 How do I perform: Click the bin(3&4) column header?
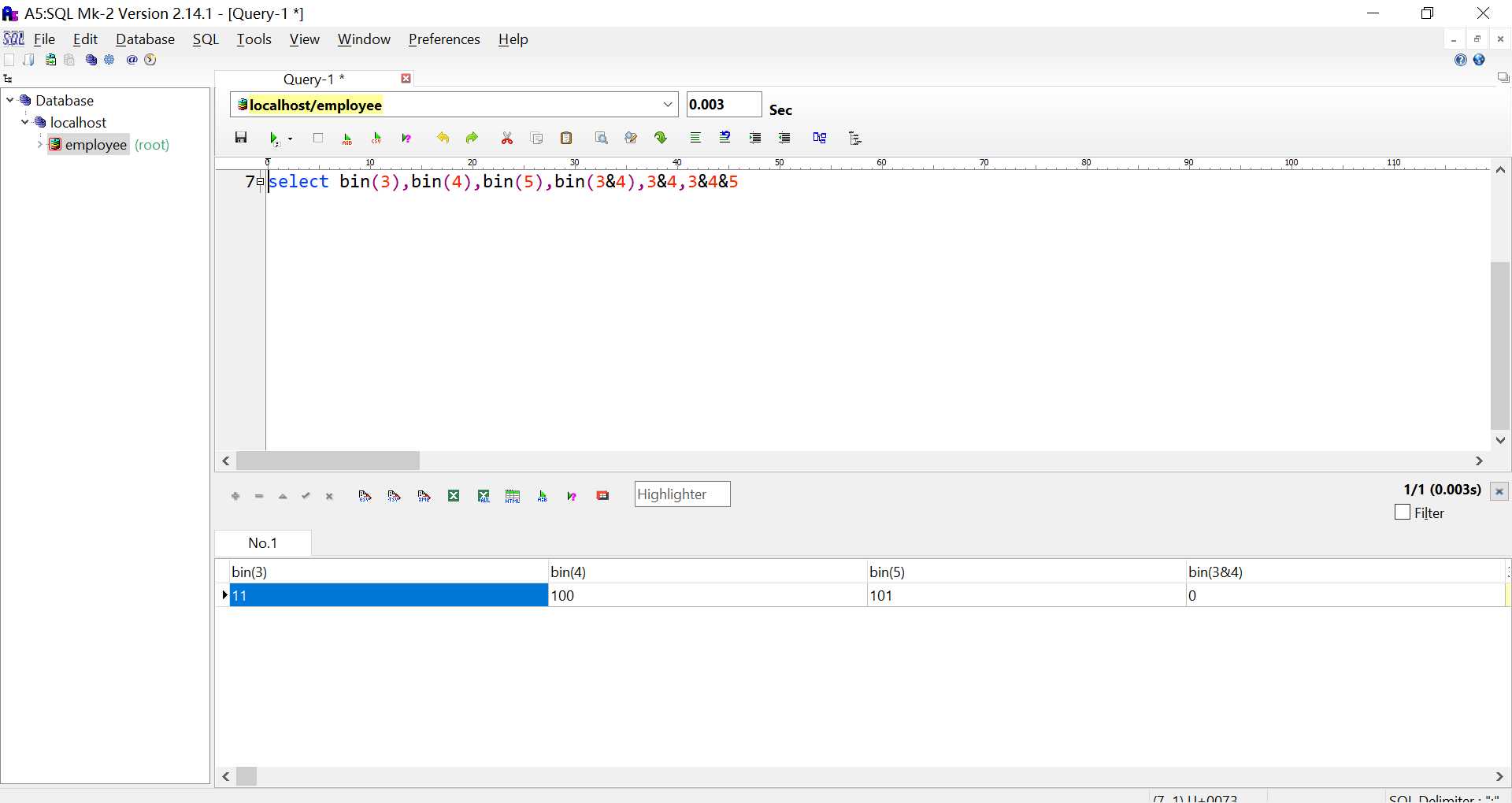click(1345, 572)
